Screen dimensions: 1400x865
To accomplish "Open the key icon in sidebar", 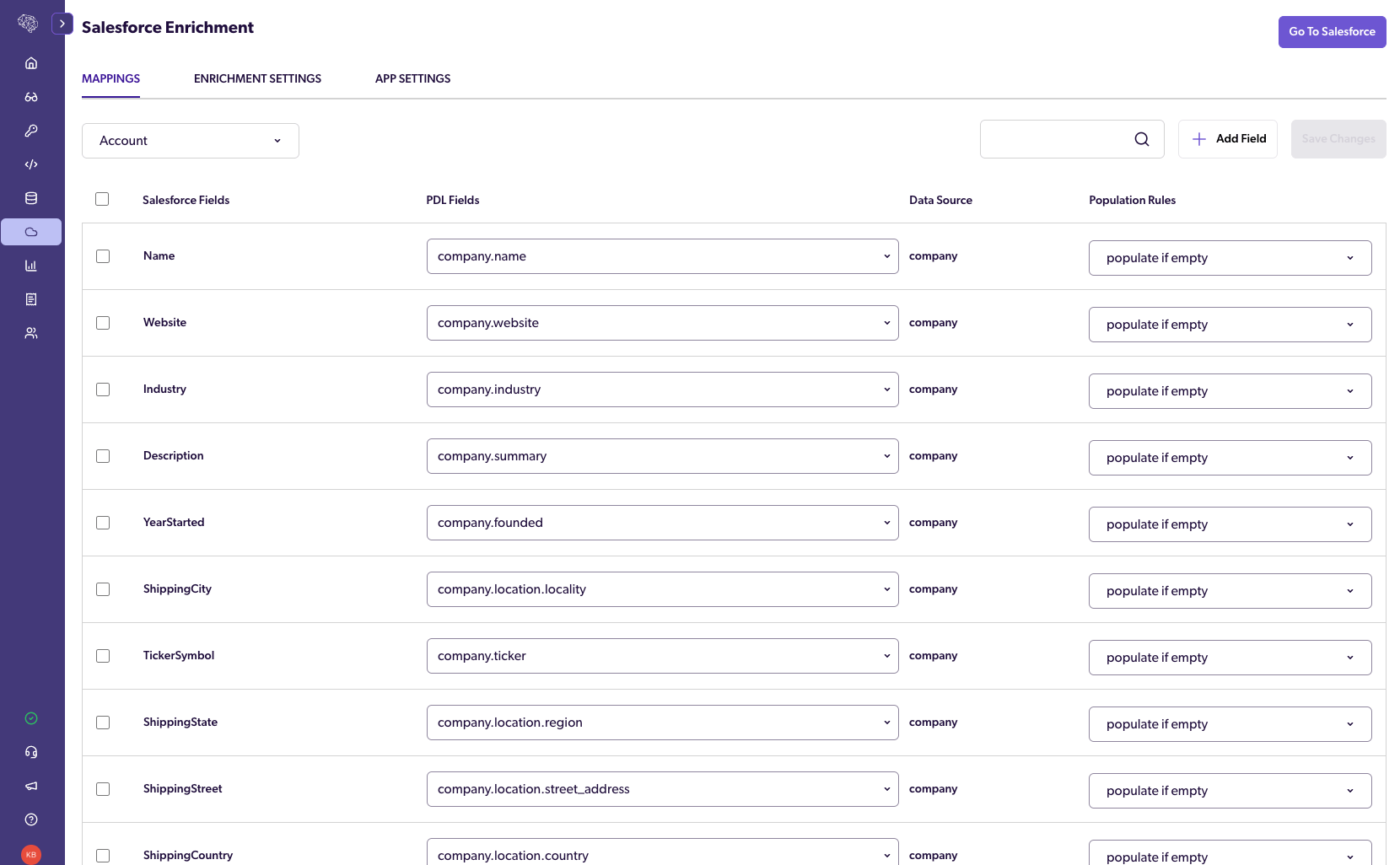I will (x=31, y=131).
